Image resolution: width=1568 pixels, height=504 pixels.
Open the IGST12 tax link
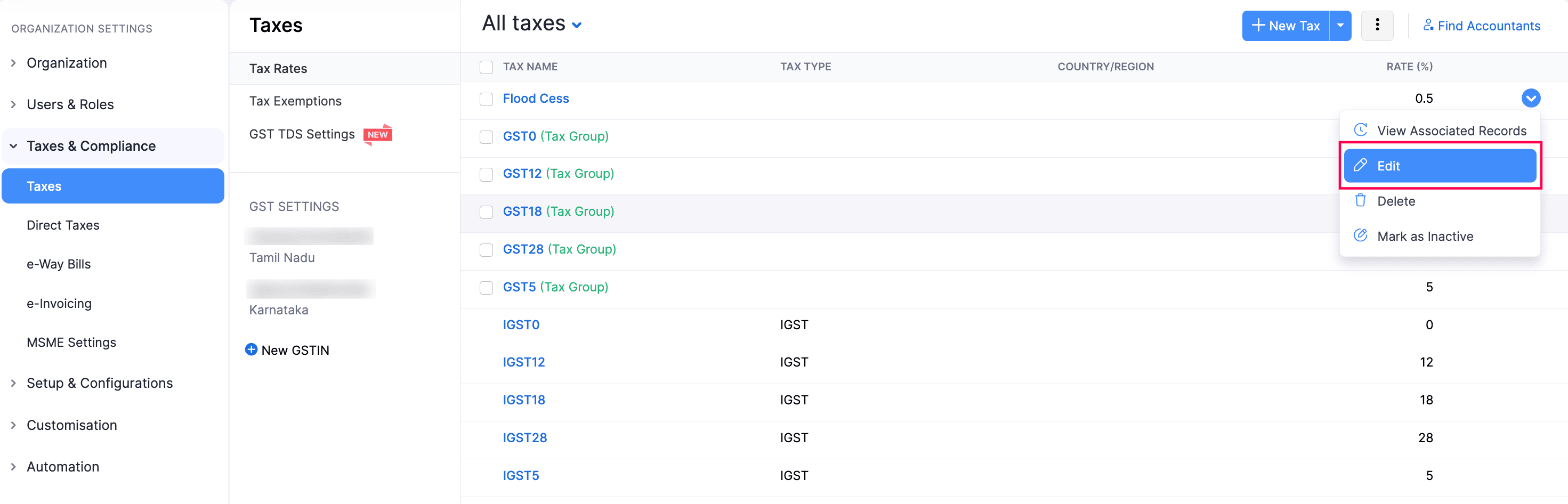tap(523, 362)
